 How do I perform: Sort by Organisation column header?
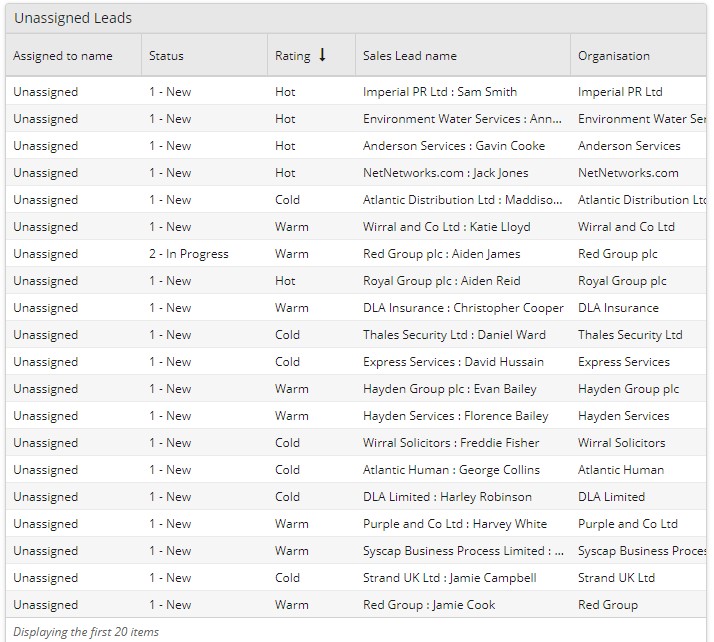click(x=614, y=56)
